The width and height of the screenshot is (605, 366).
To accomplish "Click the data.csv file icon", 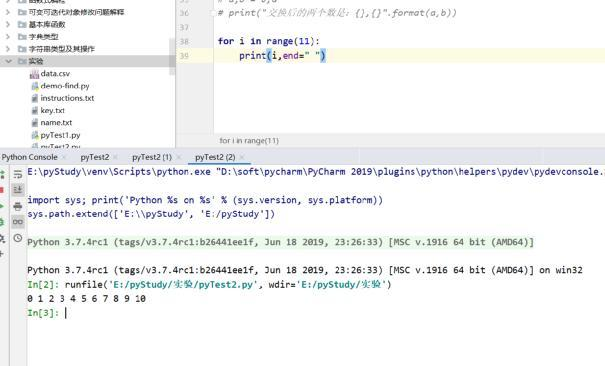I will pyautogui.click(x=34, y=74).
